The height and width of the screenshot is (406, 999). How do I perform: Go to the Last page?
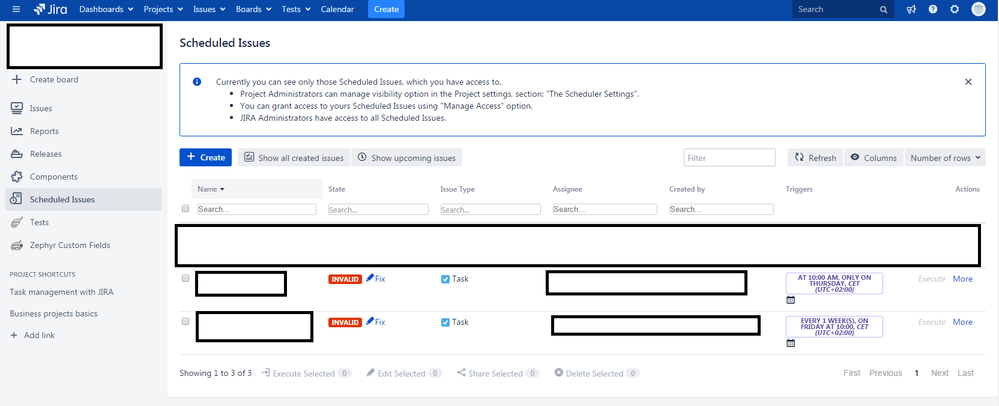tap(965, 373)
